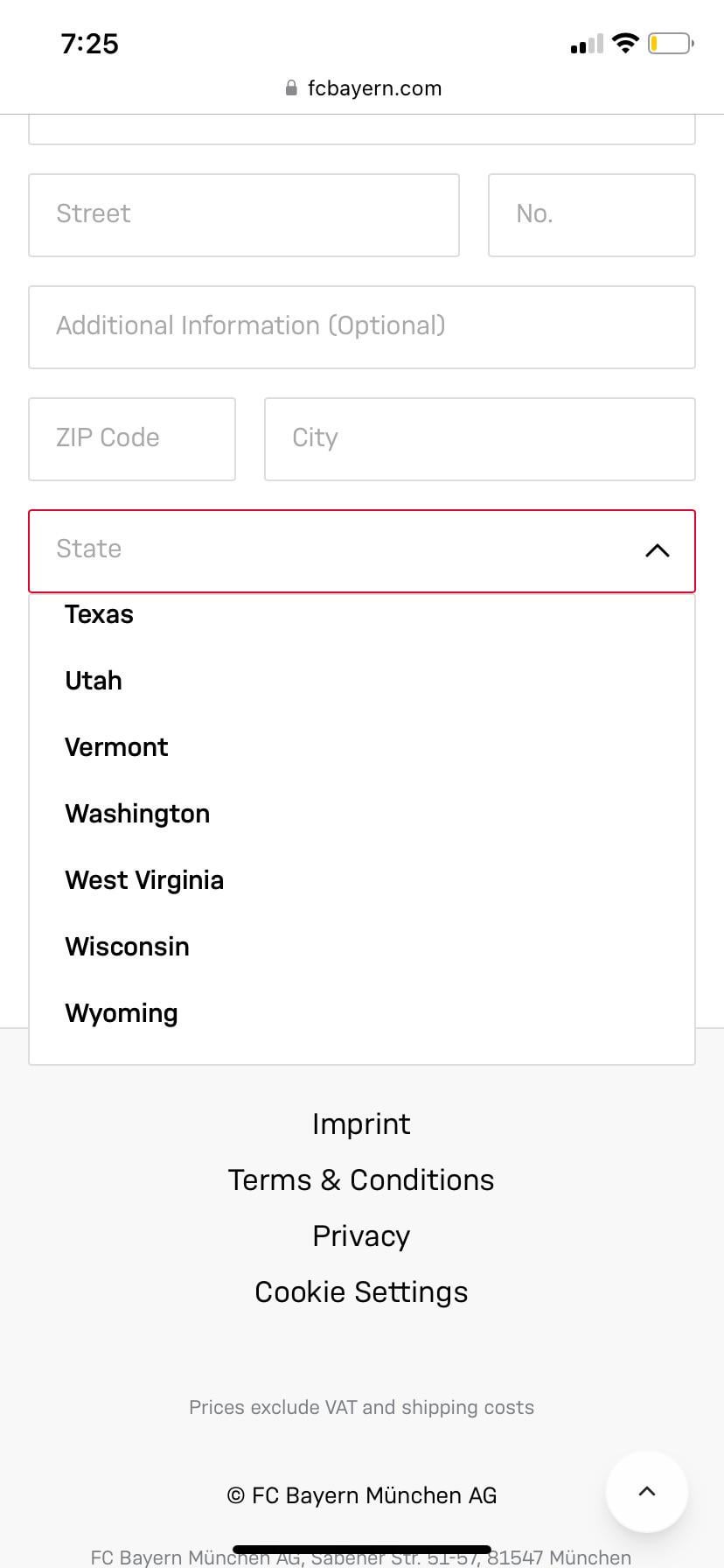Image resolution: width=724 pixels, height=1568 pixels.
Task: Open Terms & Conditions link
Action: (361, 1180)
